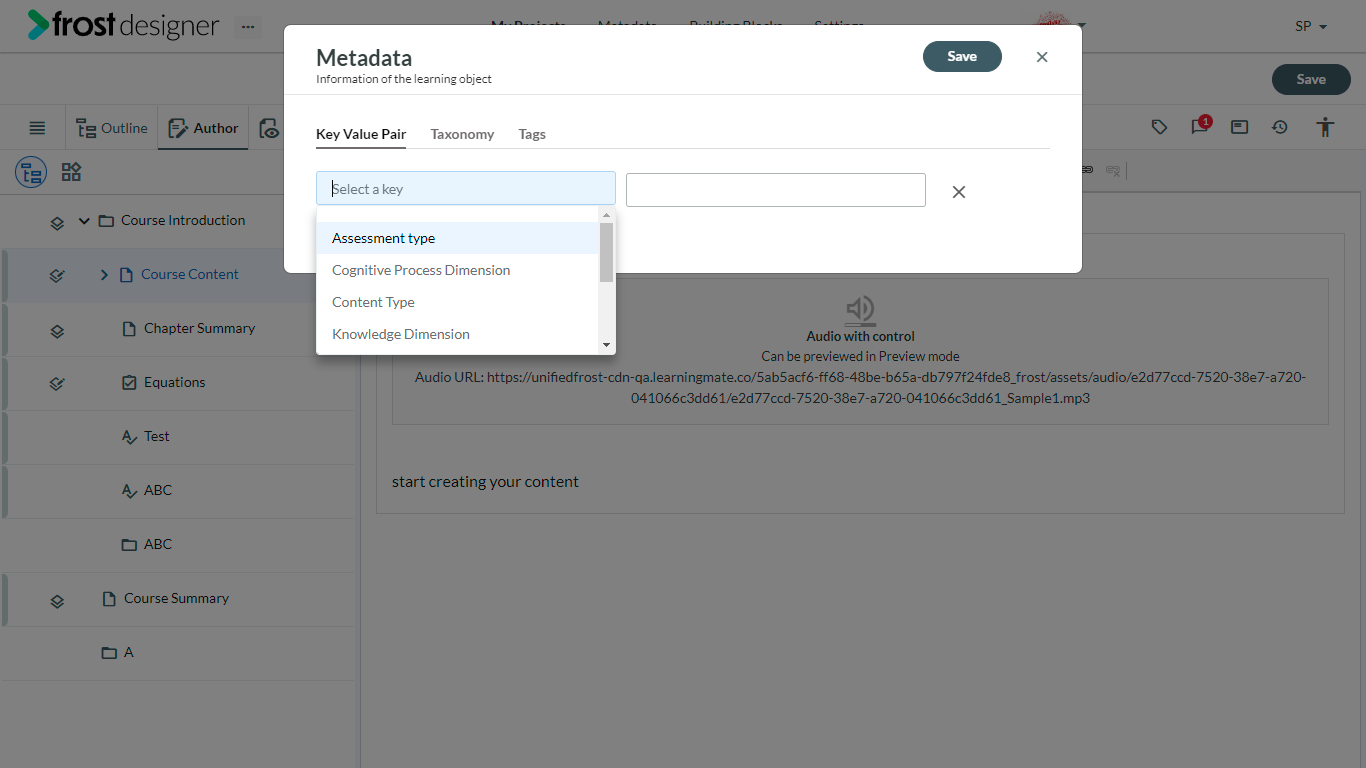Switch to the Taxonomy tab
The image size is (1366, 768).
(462, 134)
